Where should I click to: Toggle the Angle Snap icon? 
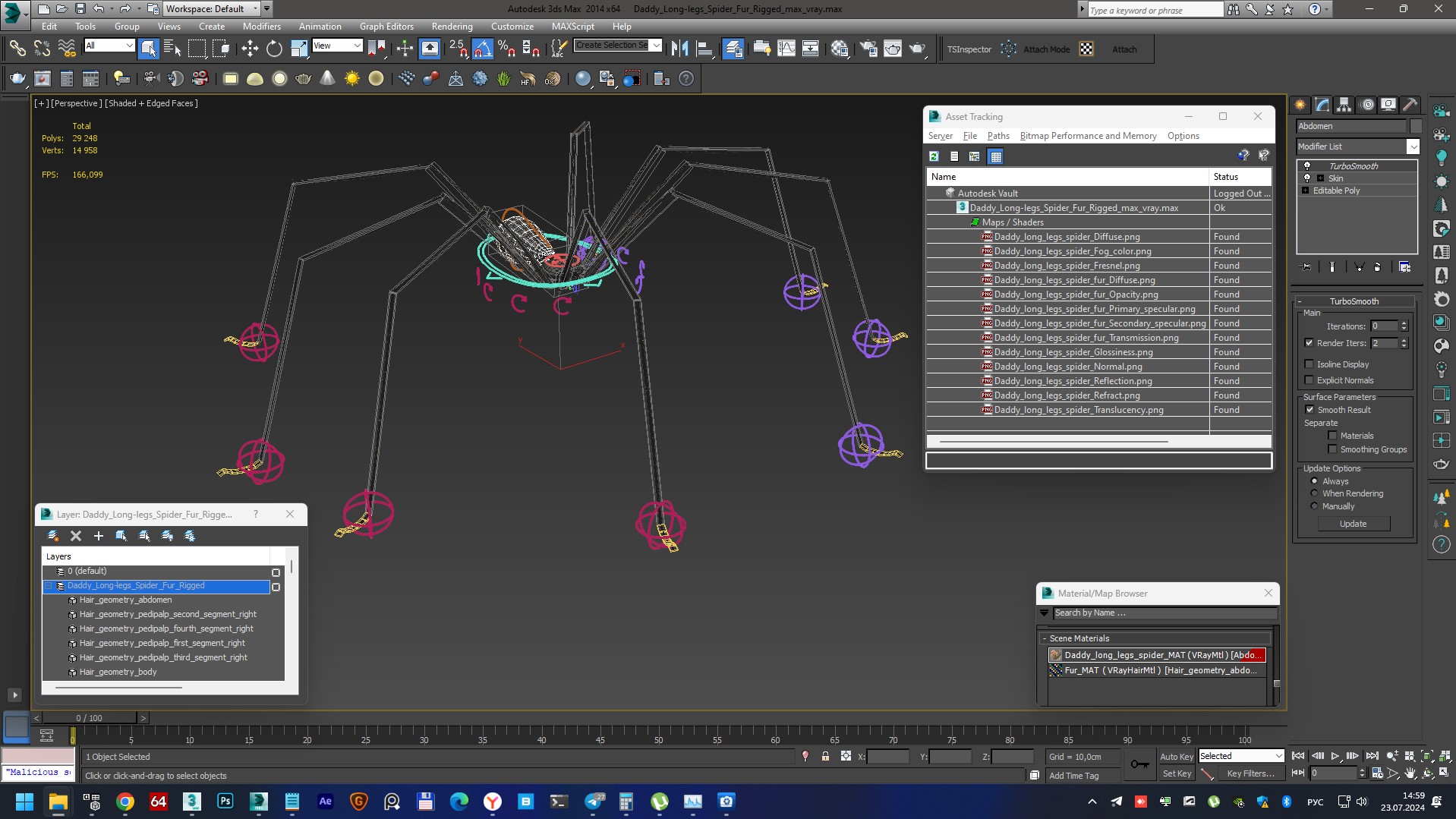[x=483, y=49]
